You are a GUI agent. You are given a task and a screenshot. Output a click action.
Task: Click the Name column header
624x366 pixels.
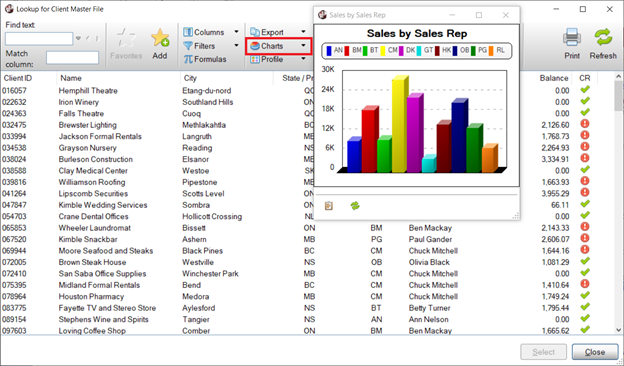tap(71, 78)
